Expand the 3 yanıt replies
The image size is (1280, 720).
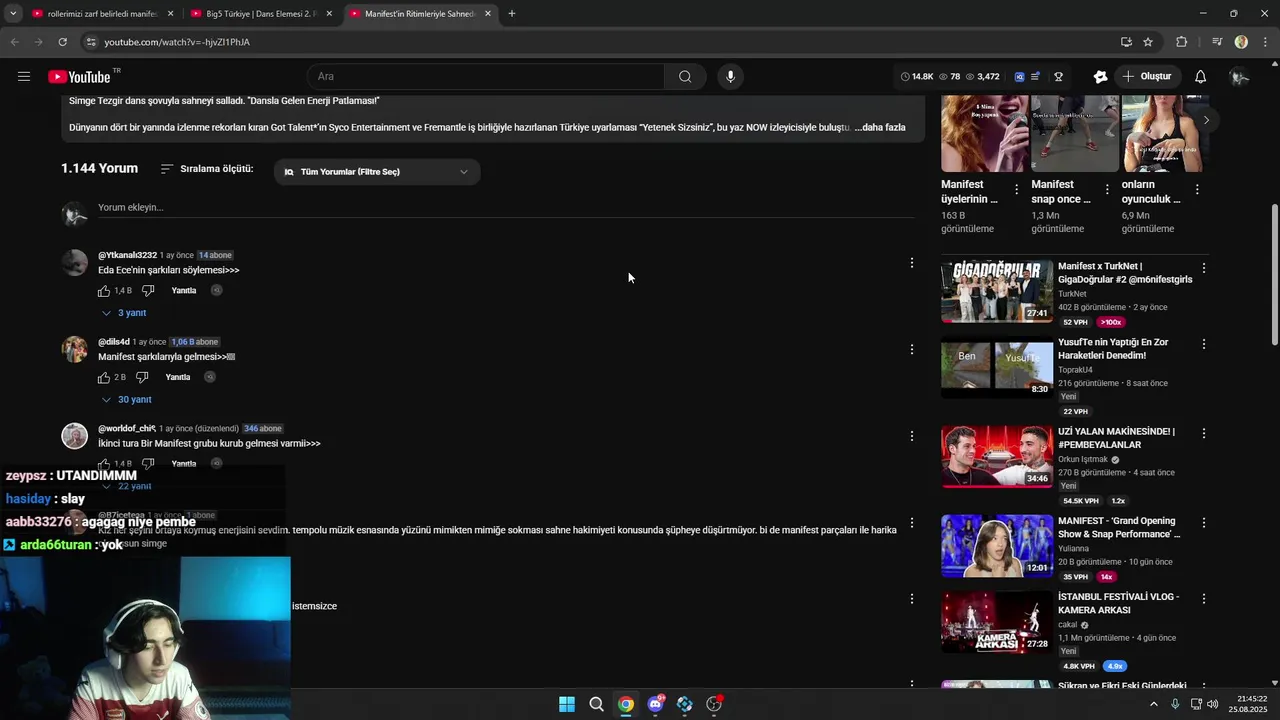tap(124, 313)
